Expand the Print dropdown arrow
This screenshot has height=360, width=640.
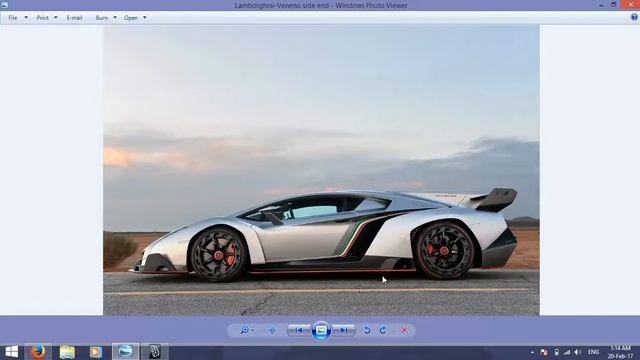pos(56,18)
